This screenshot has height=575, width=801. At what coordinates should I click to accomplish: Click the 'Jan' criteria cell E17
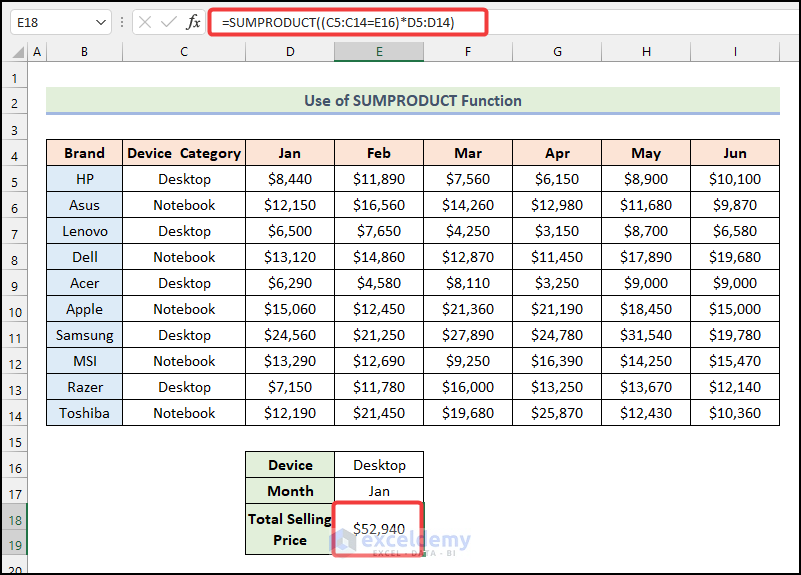pyautogui.click(x=379, y=491)
